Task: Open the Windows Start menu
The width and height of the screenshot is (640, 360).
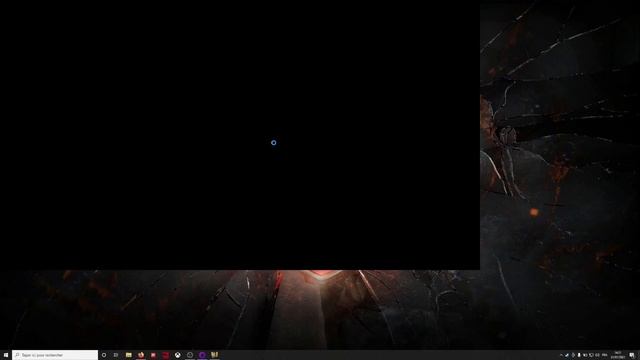Action: pos(6,355)
